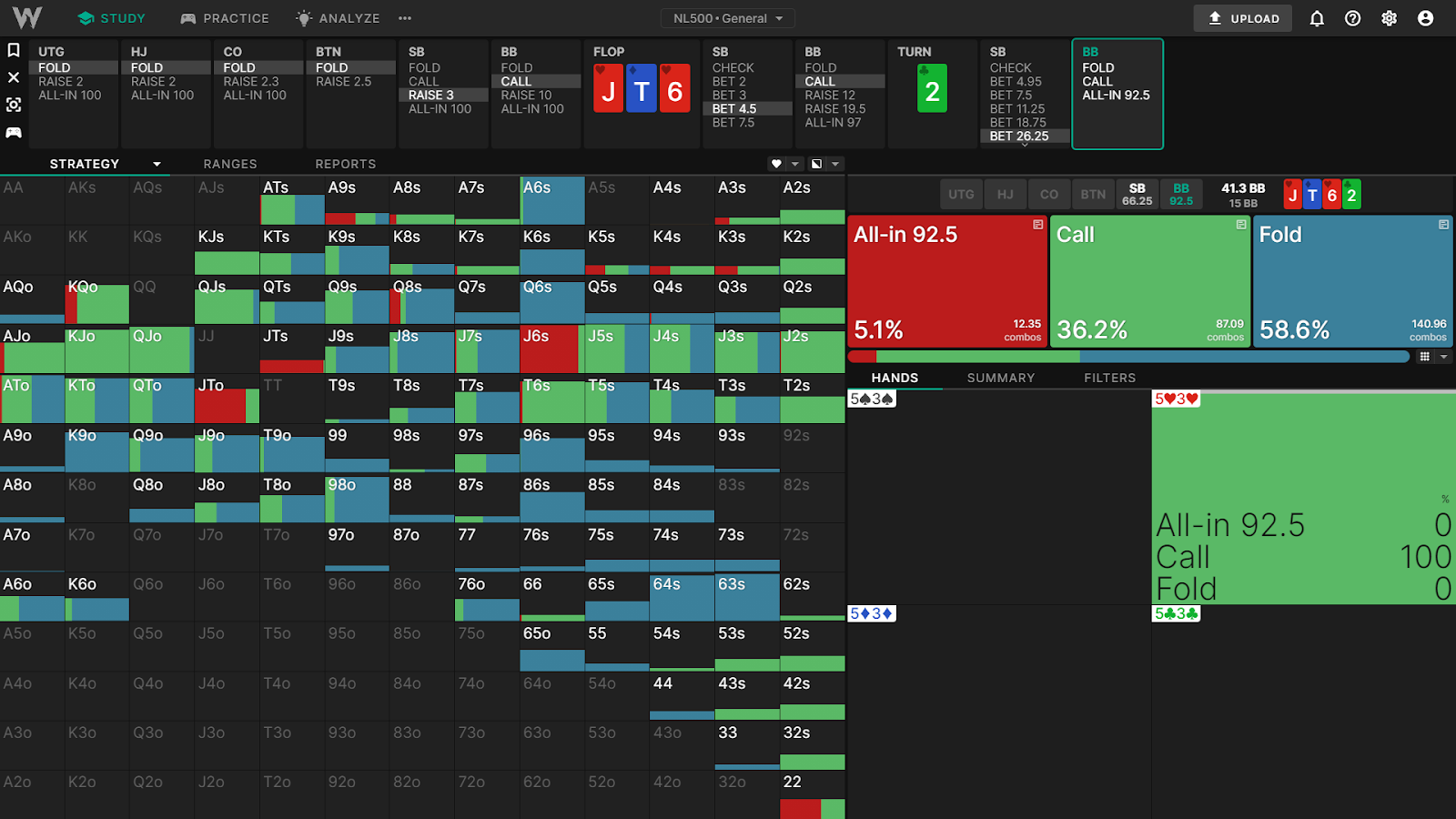
Task: Open the NL500 General dropdown
Action: pyautogui.click(x=727, y=18)
